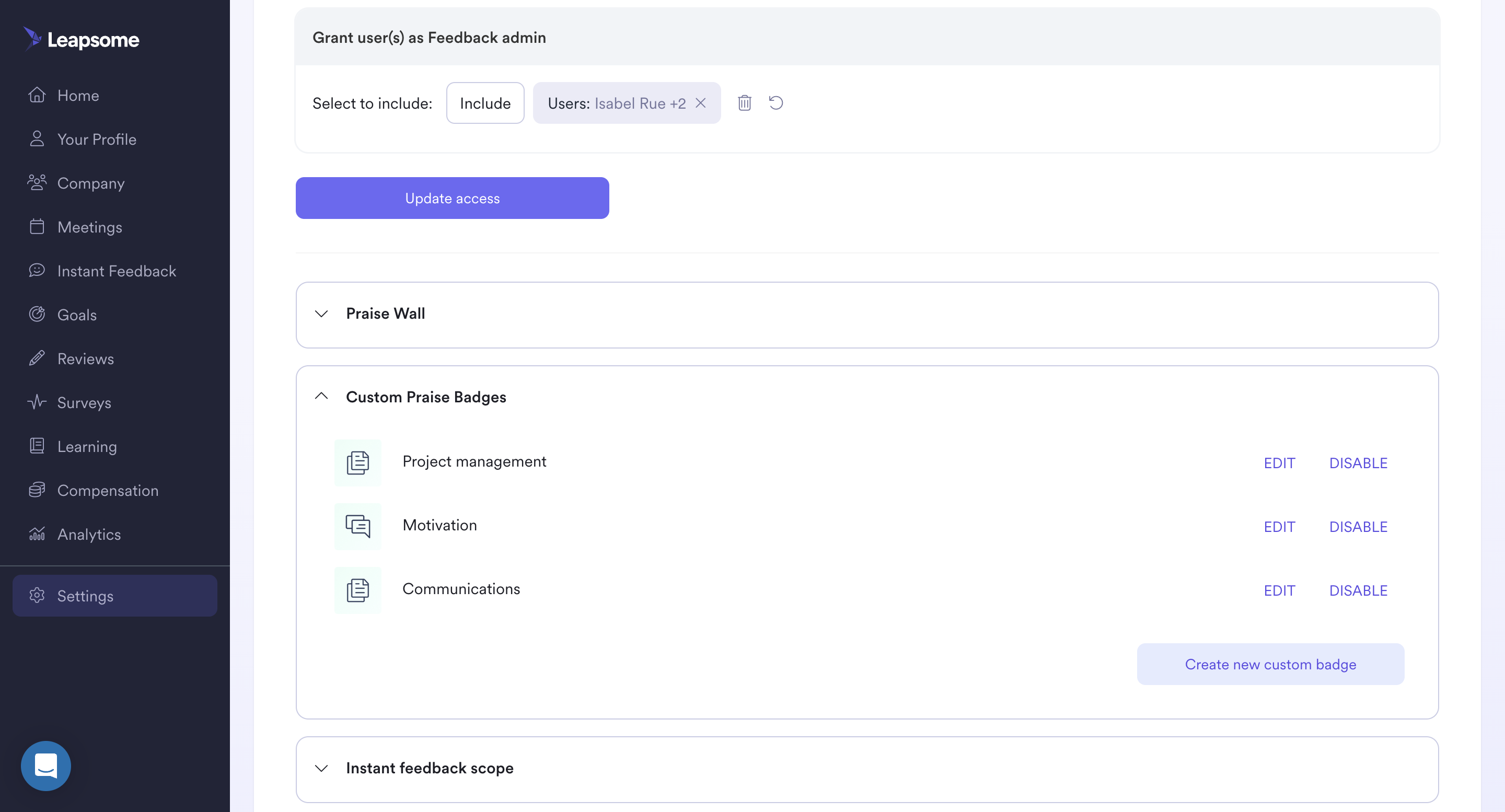This screenshot has width=1505, height=812.
Task: Click the Company people icon
Action: (37, 182)
